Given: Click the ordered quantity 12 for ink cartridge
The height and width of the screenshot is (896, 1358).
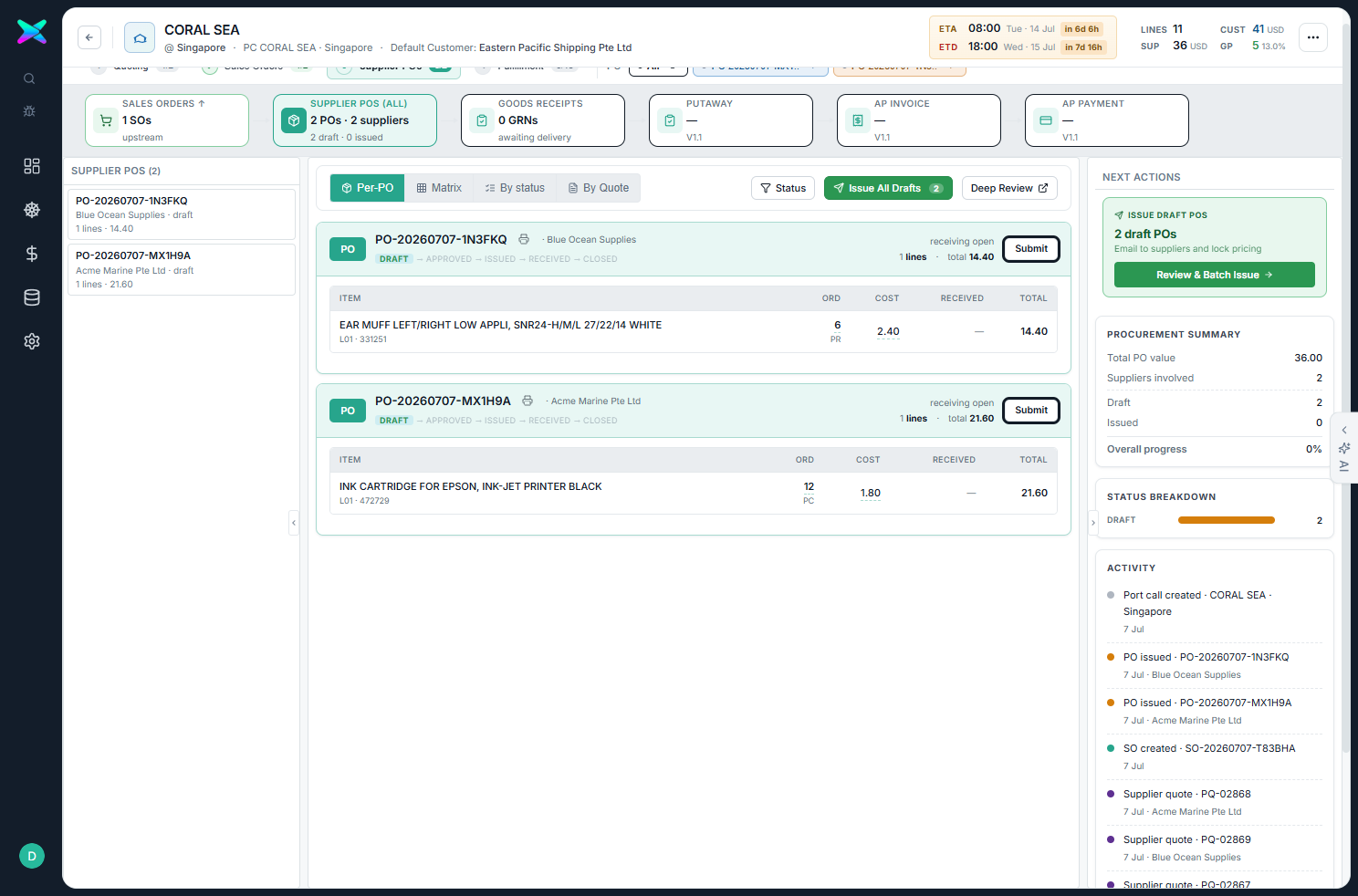Looking at the screenshot, I should click(809, 486).
